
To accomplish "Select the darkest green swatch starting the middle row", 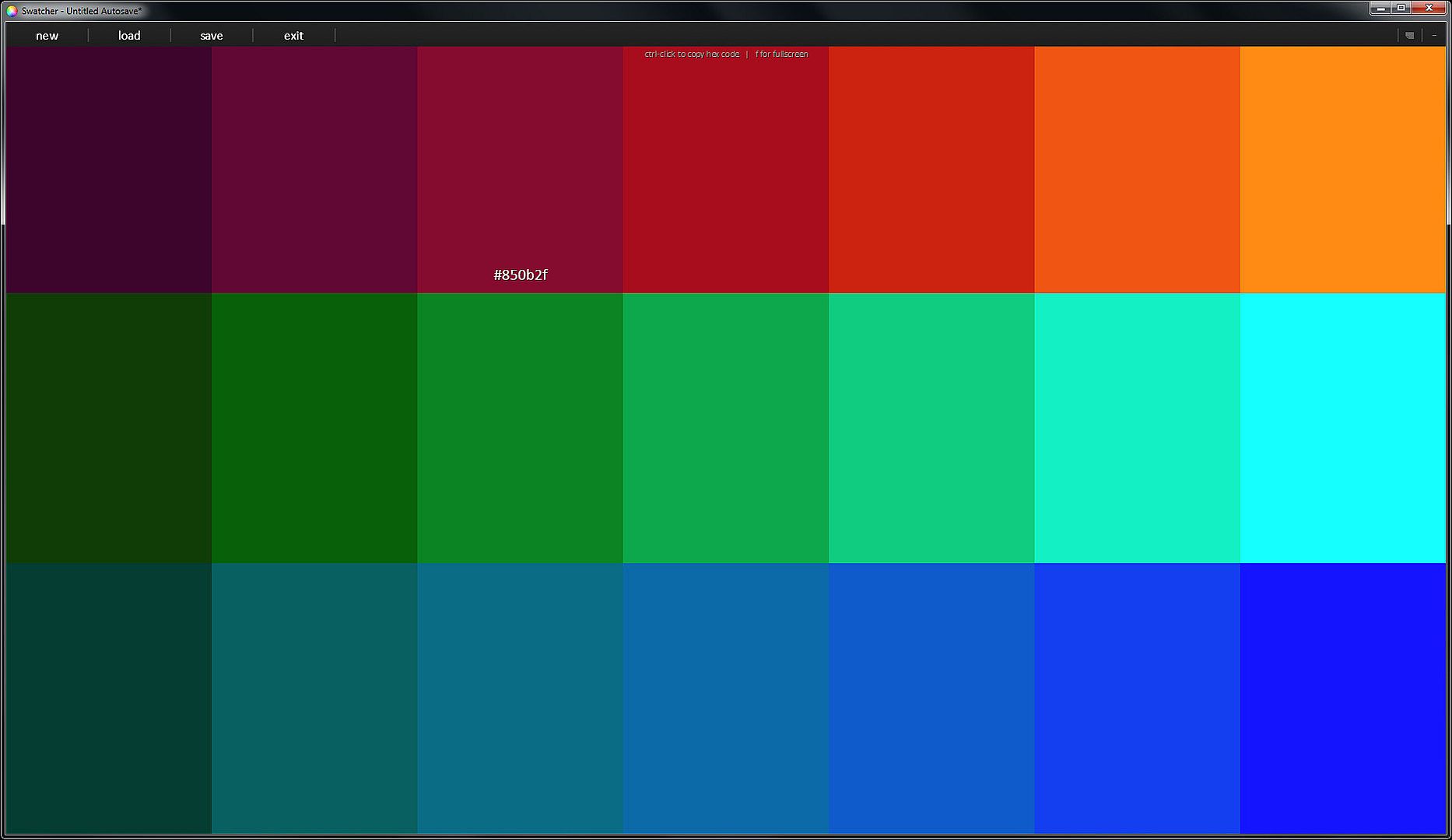I will 108,428.
